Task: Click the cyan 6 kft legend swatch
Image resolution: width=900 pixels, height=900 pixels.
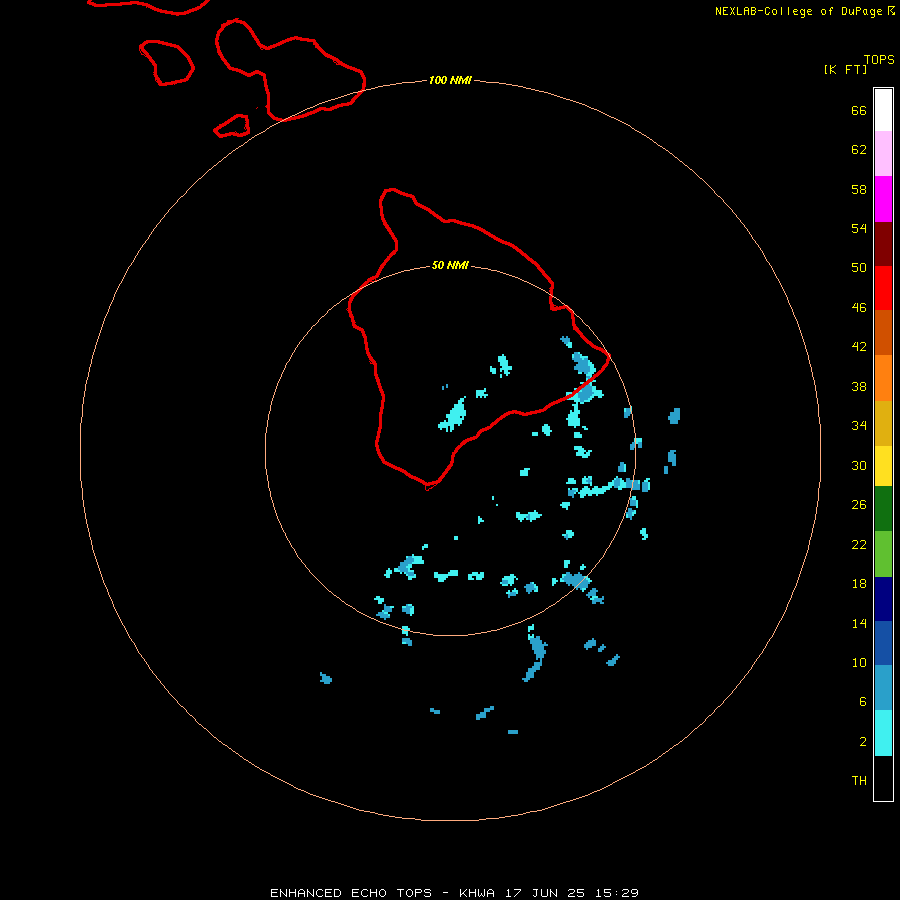Action: tap(883, 733)
